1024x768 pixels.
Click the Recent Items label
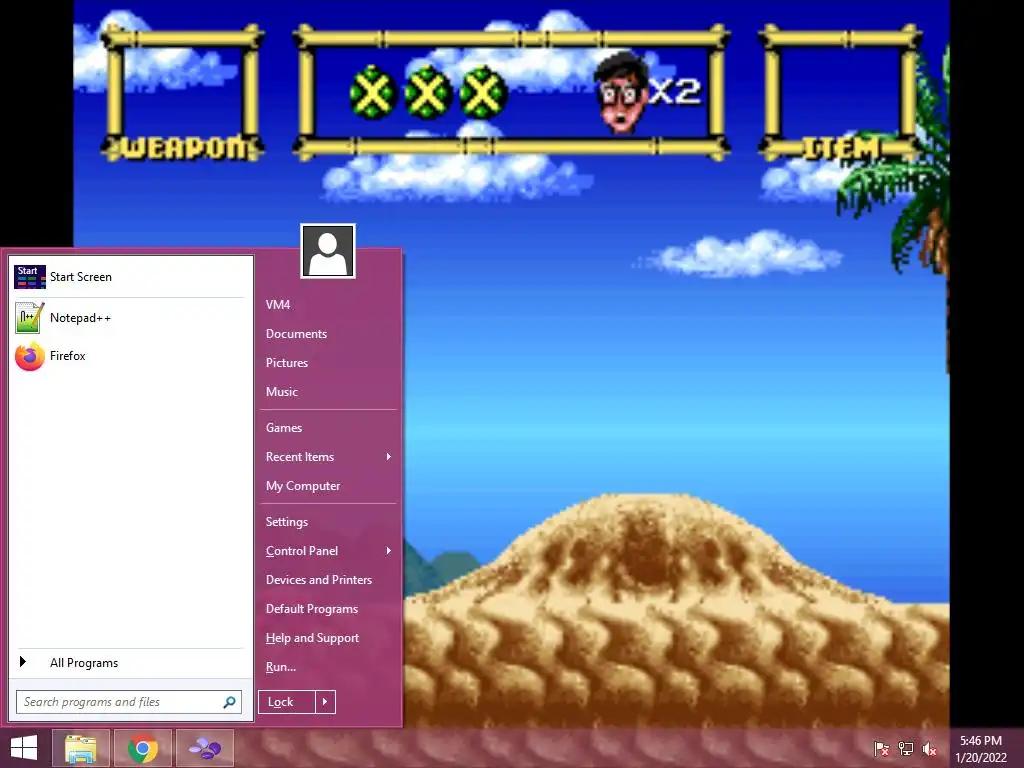pos(300,456)
